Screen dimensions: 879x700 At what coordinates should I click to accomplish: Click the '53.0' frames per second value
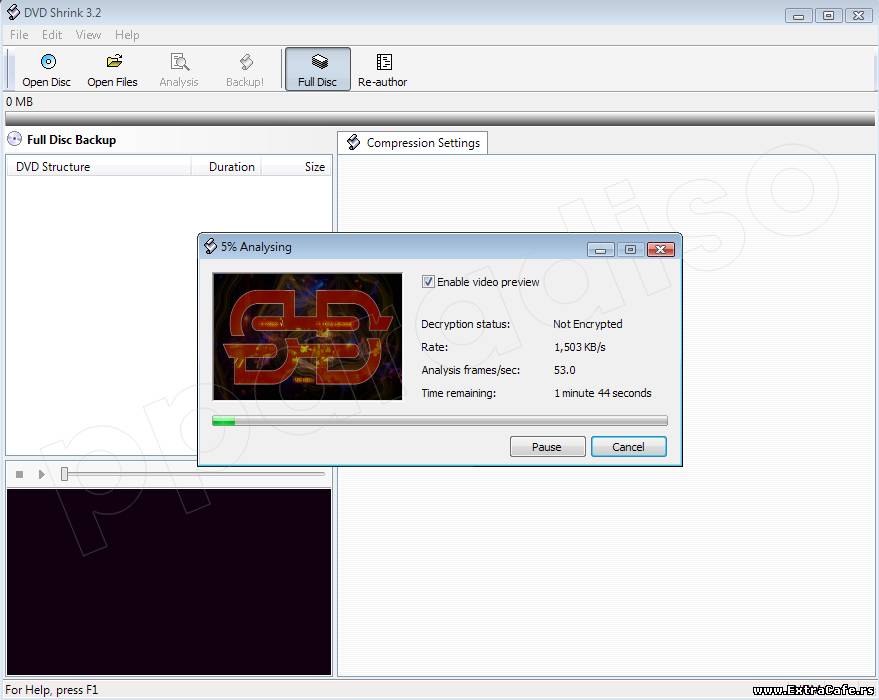click(x=565, y=370)
